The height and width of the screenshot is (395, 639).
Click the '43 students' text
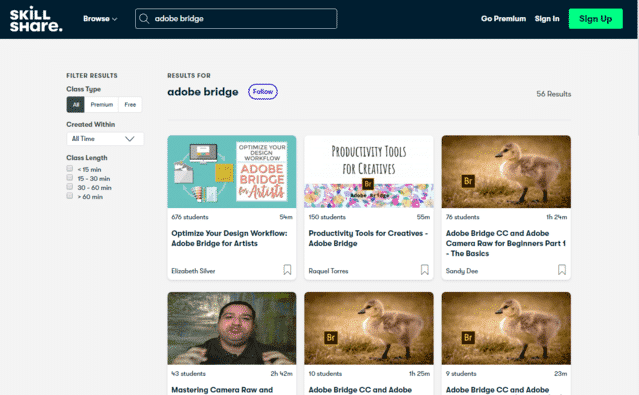tap(189, 374)
